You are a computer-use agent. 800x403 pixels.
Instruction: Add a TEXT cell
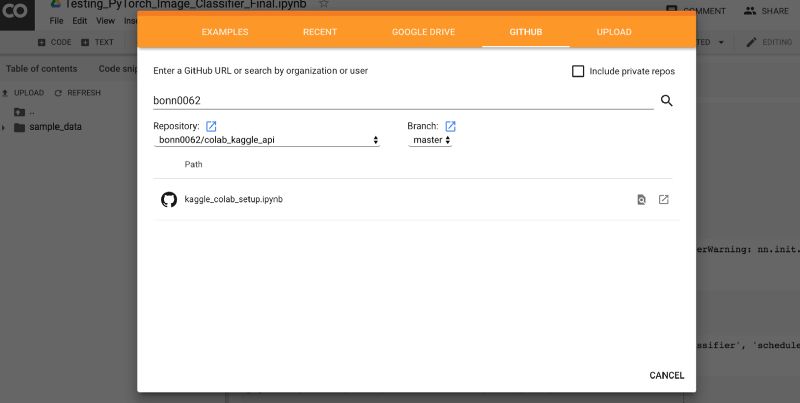97,42
